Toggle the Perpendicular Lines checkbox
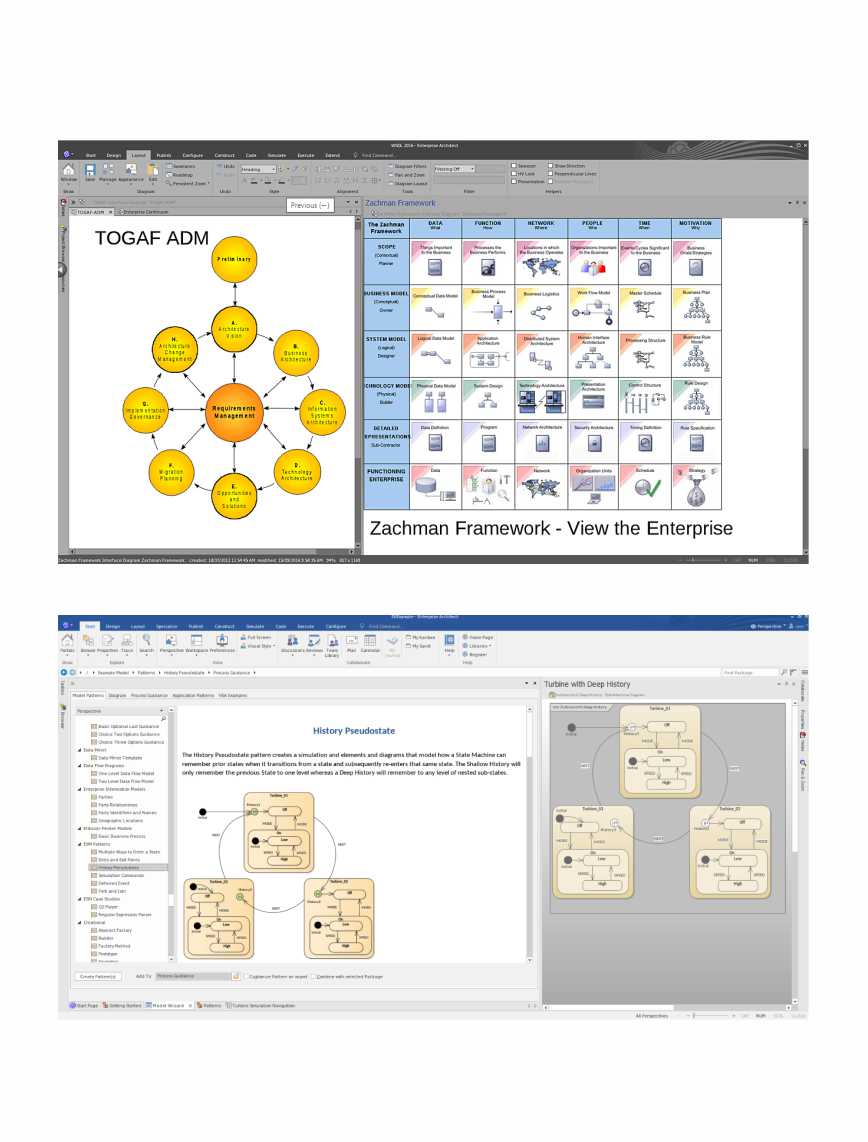Screen dimensions: 868x1142 pos(551,173)
